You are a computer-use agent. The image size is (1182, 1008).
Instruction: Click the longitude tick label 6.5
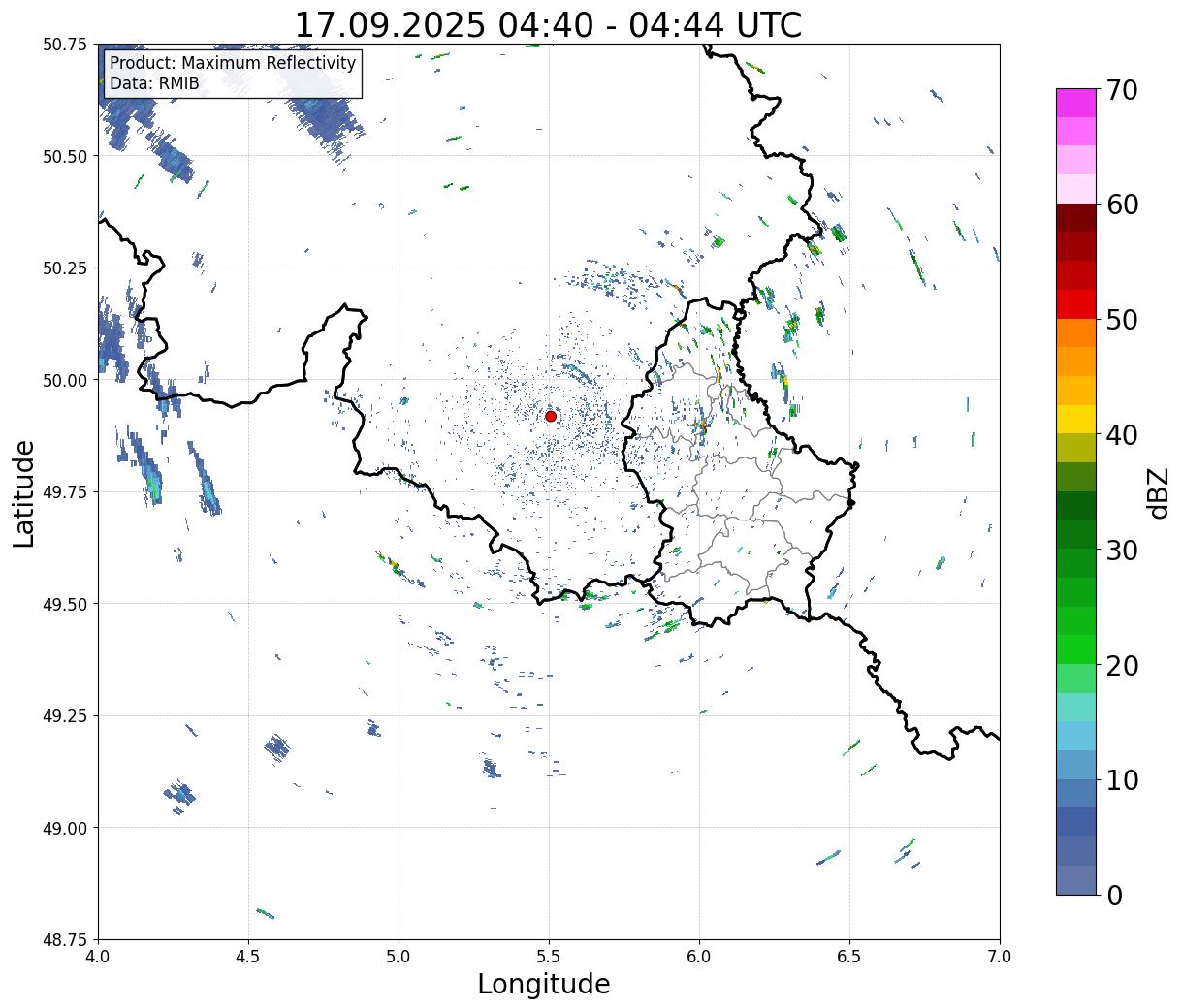[849, 956]
